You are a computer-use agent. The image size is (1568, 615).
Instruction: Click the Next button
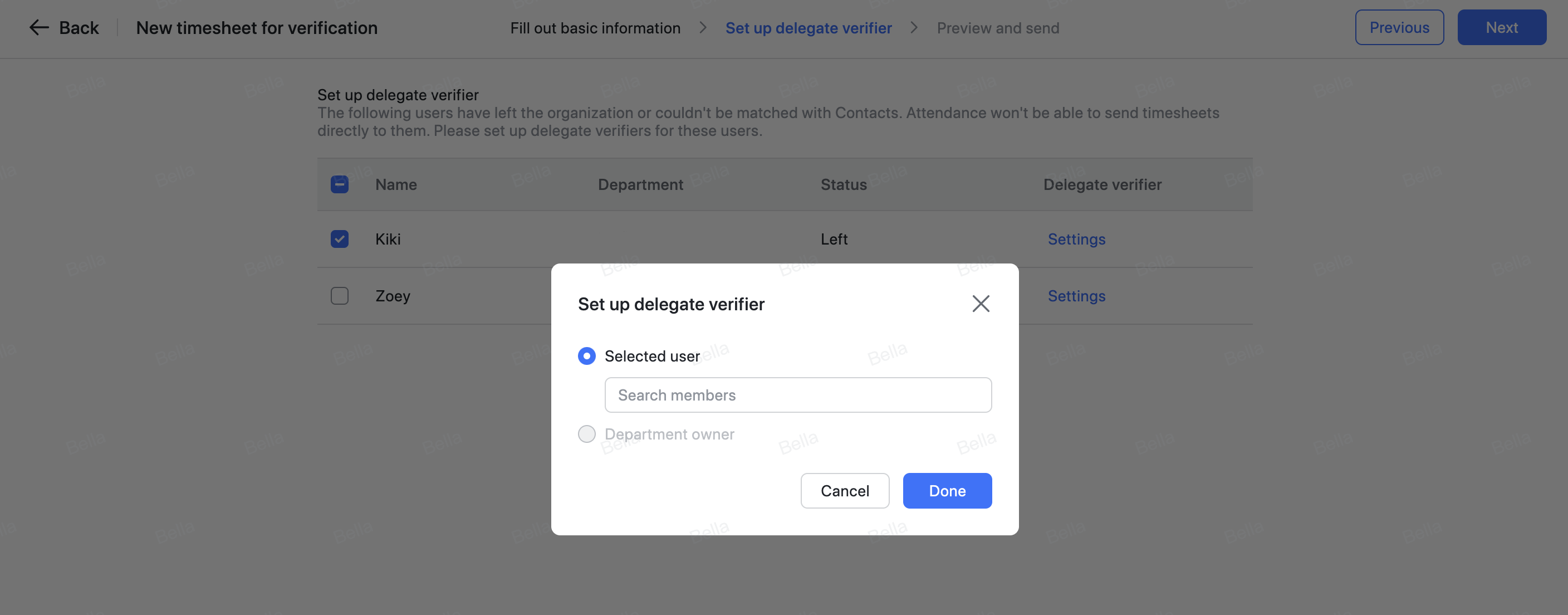[x=1502, y=27]
